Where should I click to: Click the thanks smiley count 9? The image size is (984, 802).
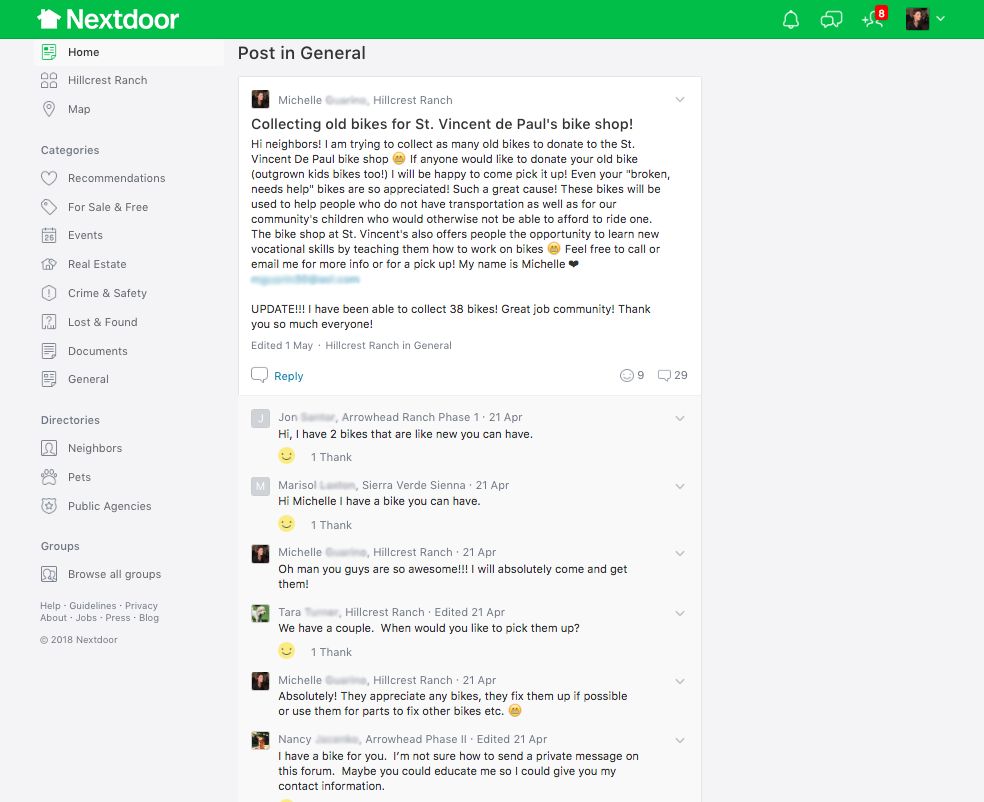(631, 375)
